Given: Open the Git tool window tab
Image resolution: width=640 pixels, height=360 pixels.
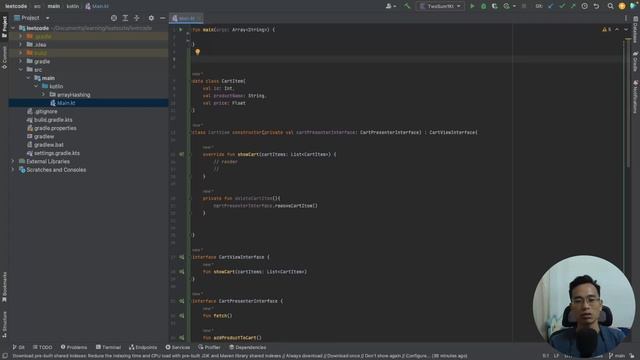Looking at the screenshot, I should click(18, 347).
